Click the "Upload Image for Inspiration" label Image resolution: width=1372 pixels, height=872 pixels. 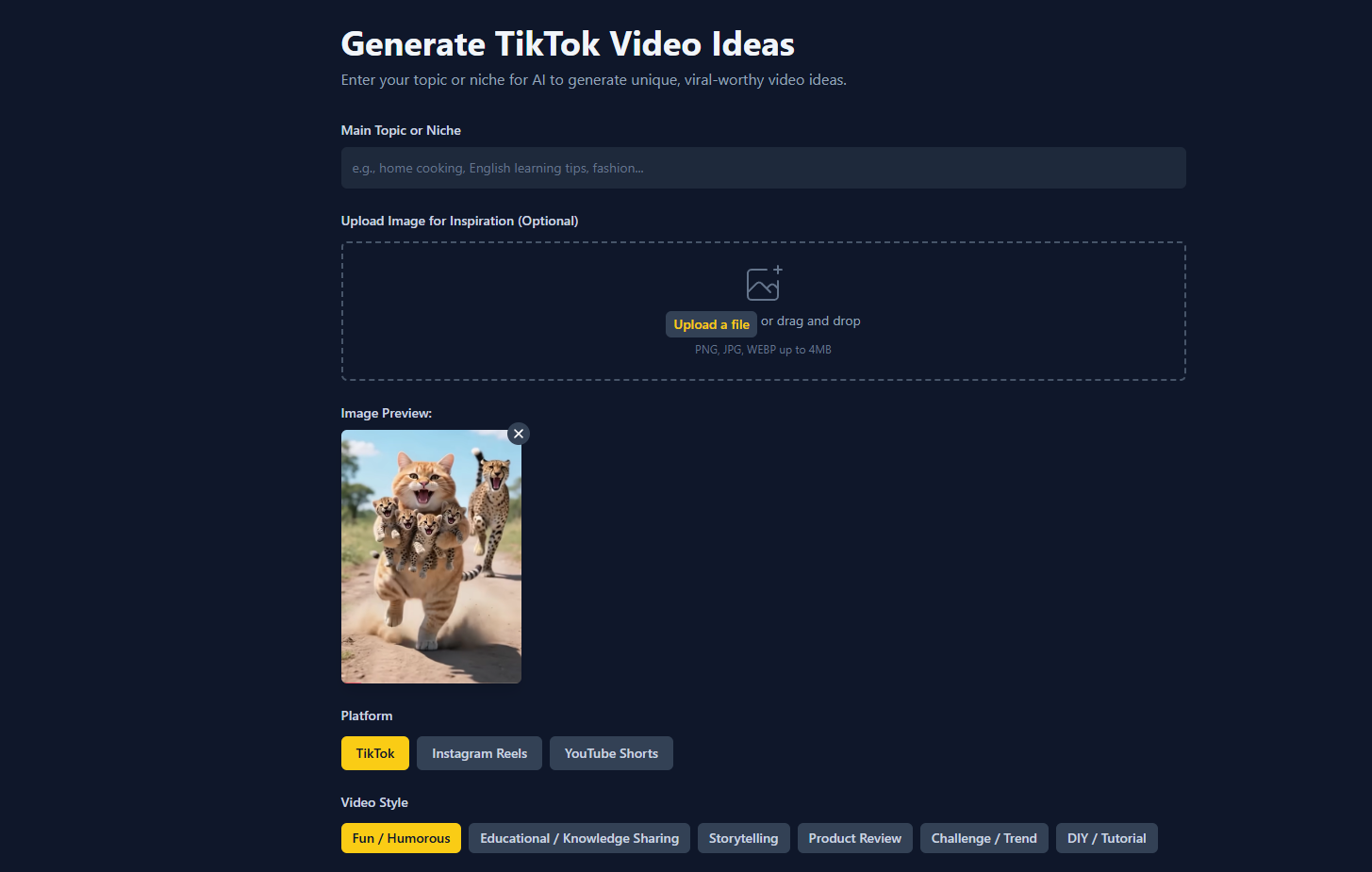click(459, 221)
